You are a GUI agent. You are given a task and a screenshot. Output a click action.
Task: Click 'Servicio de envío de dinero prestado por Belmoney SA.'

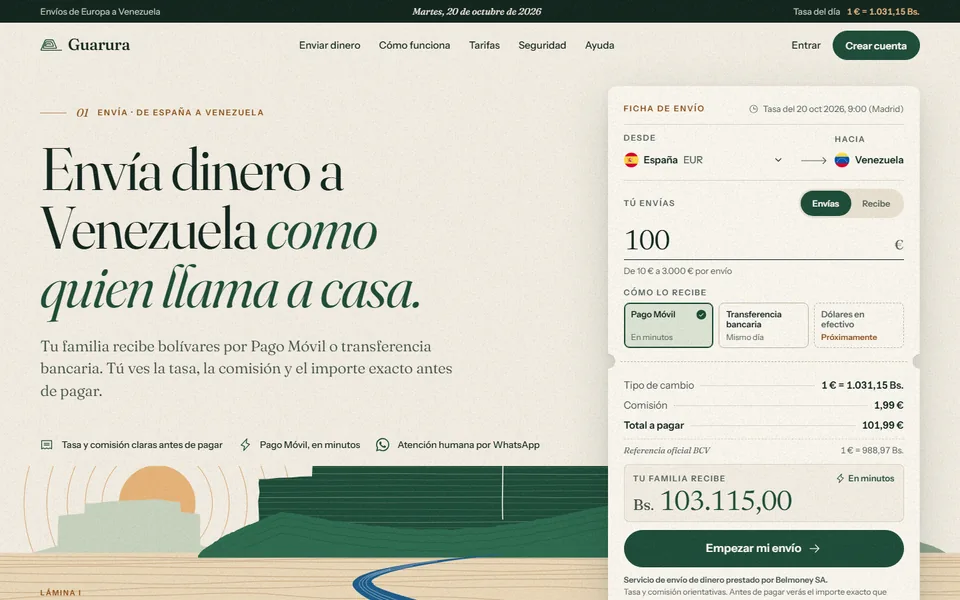726,580
